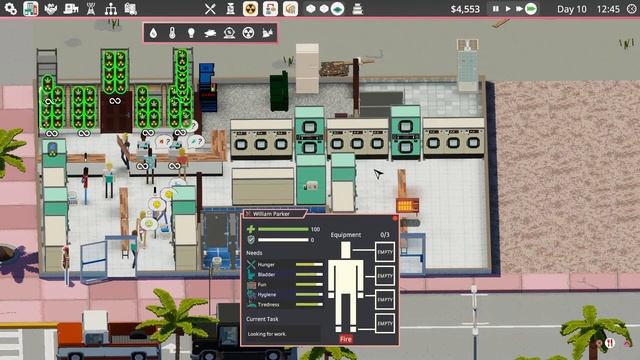Select the green fastest speed button
This screenshot has height=360, width=640.
pos(531,9)
